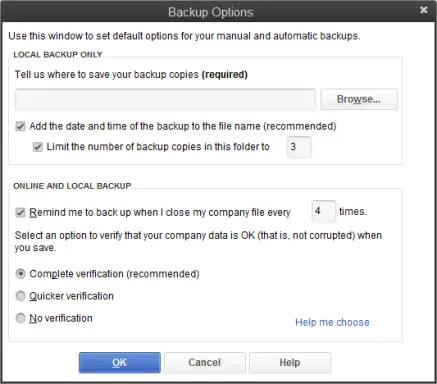Disable the Remind me to back up checkbox
This screenshot has height=384, width=437.
click(x=20, y=212)
